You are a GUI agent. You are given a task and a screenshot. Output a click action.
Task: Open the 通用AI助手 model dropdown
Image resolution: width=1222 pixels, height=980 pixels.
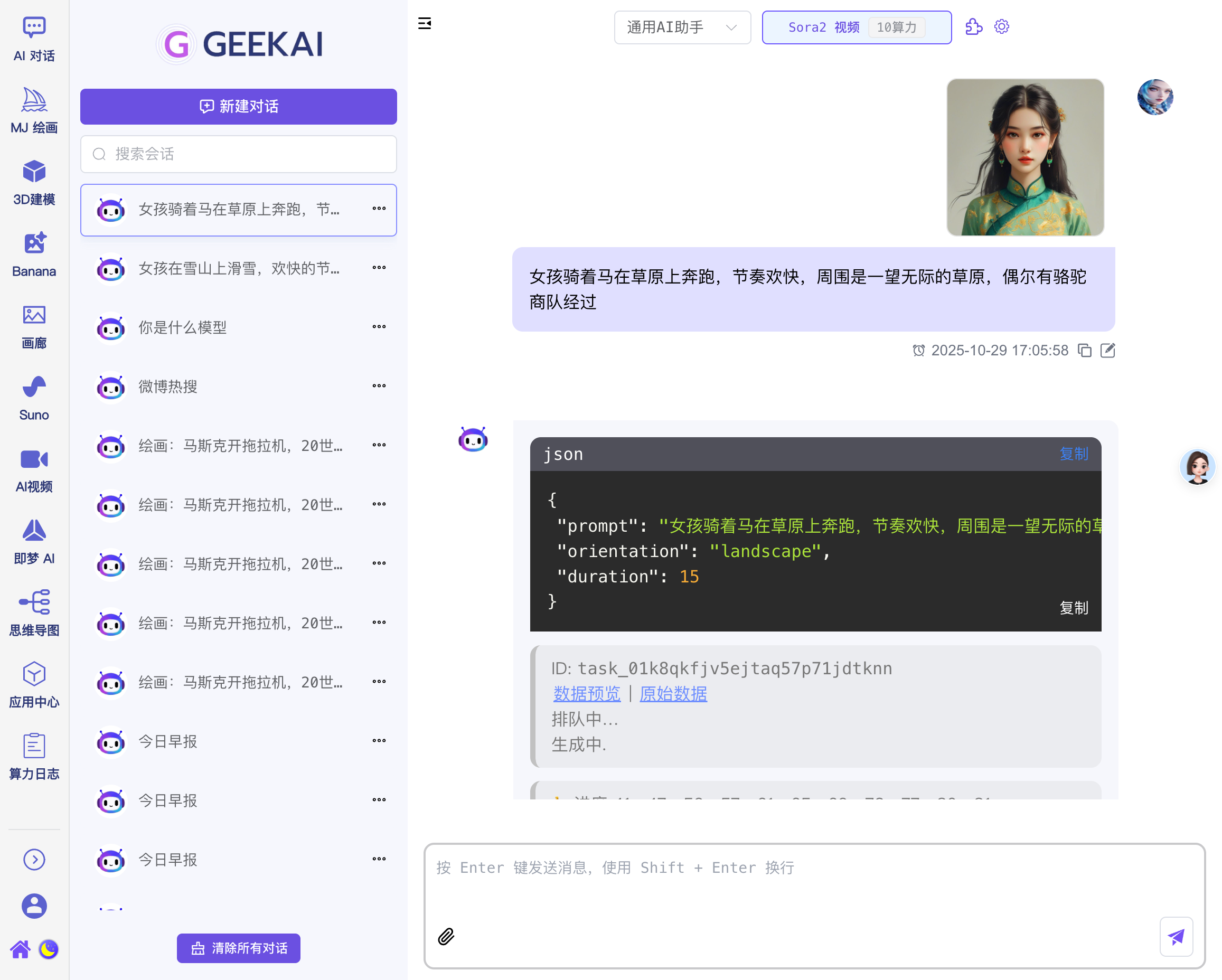point(682,27)
